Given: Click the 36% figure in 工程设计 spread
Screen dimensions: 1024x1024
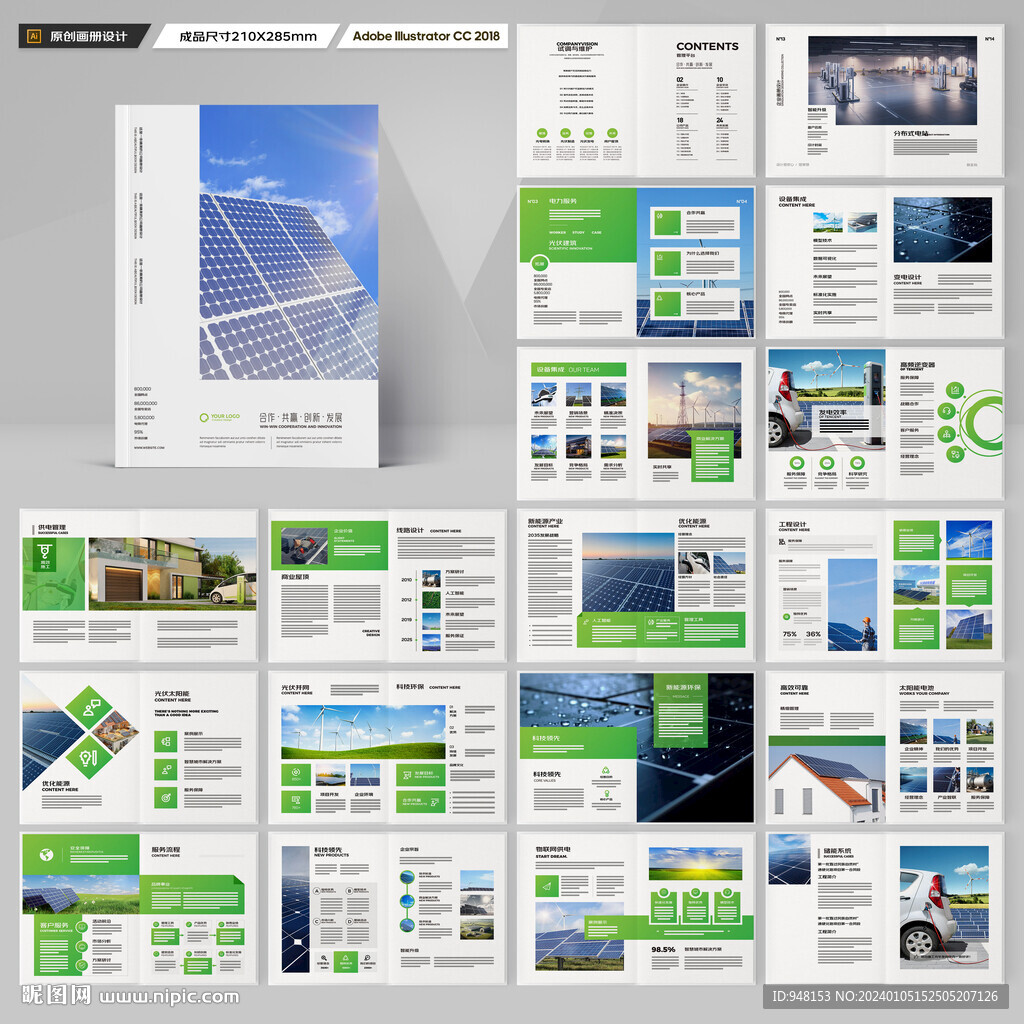Looking at the screenshot, I should click(x=813, y=634).
